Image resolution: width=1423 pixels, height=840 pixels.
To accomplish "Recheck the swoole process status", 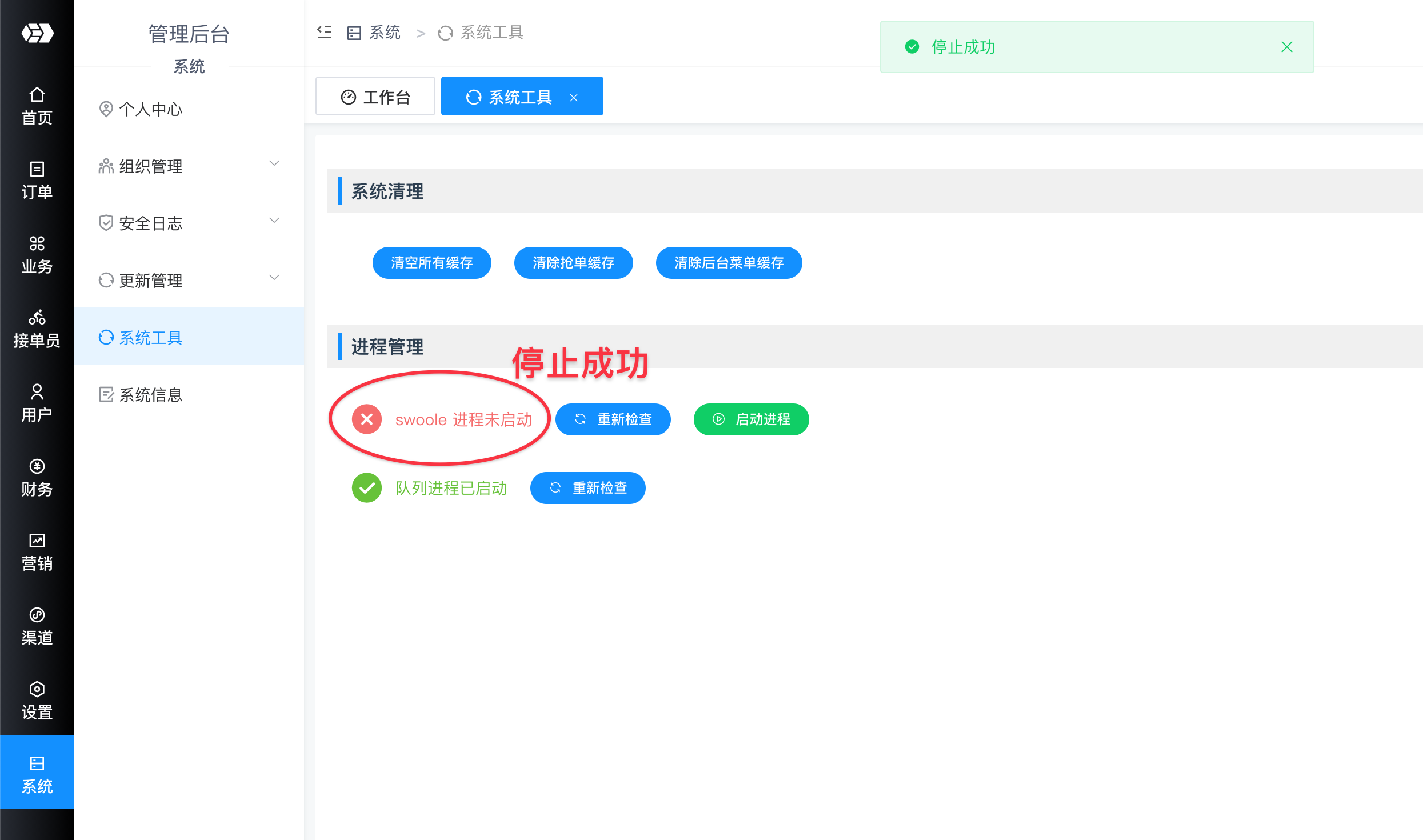I will 613,419.
